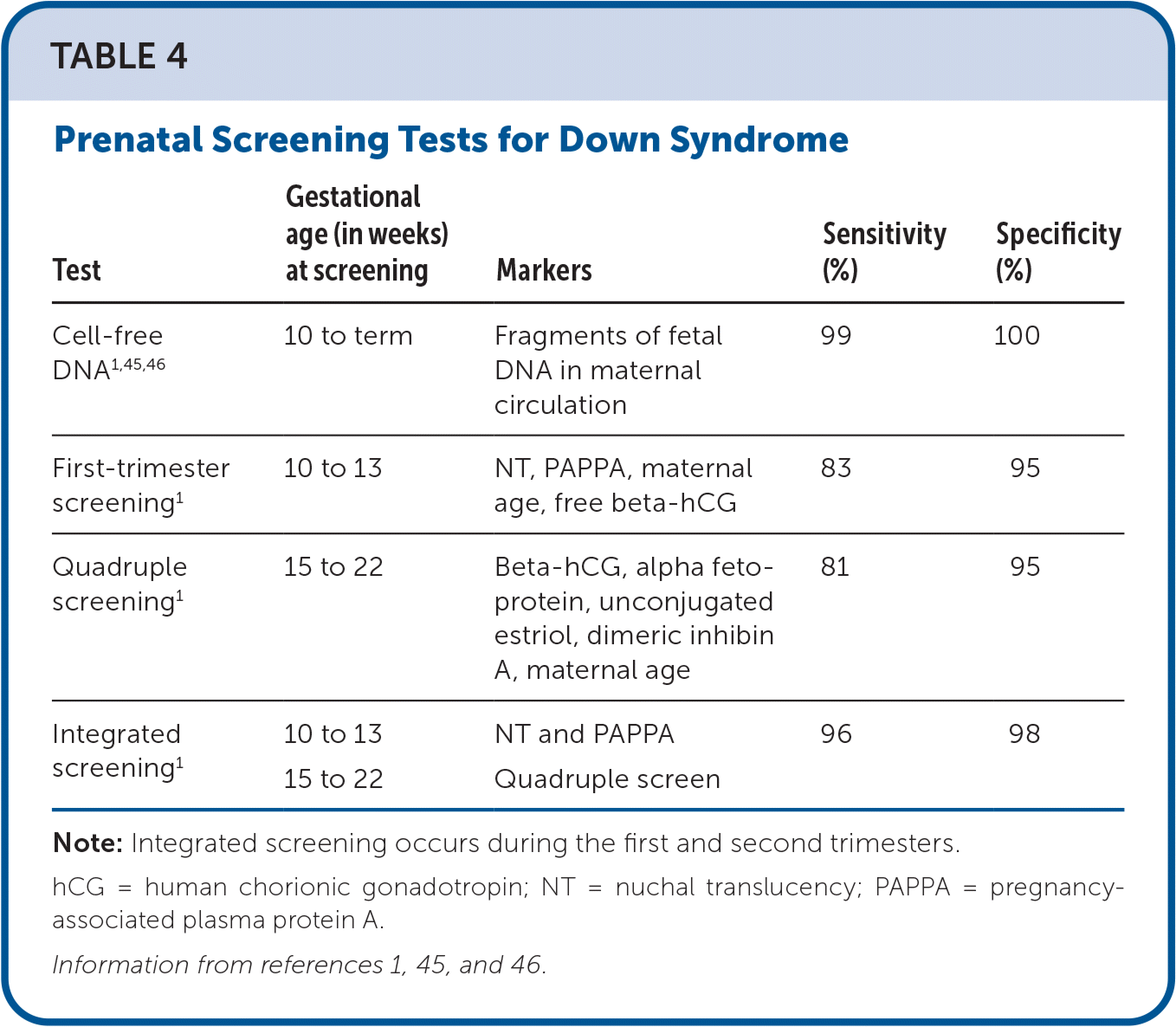Select the "Test" column header
The image size is (1176, 1027).
[76, 270]
